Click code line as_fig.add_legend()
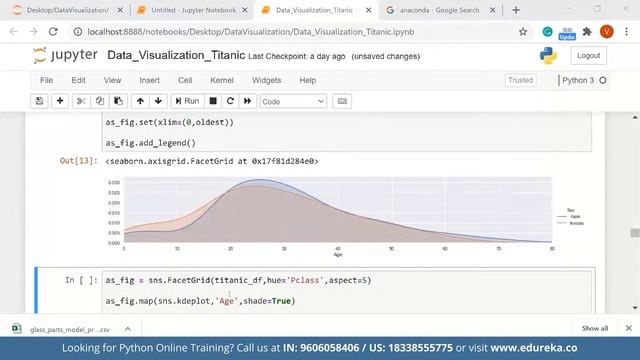640x360 pixels. coord(151,143)
